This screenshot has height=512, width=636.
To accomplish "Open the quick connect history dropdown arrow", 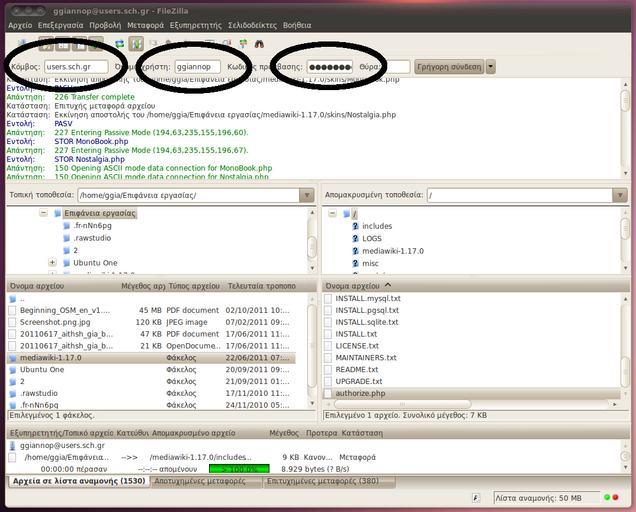I will [x=490, y=67].
